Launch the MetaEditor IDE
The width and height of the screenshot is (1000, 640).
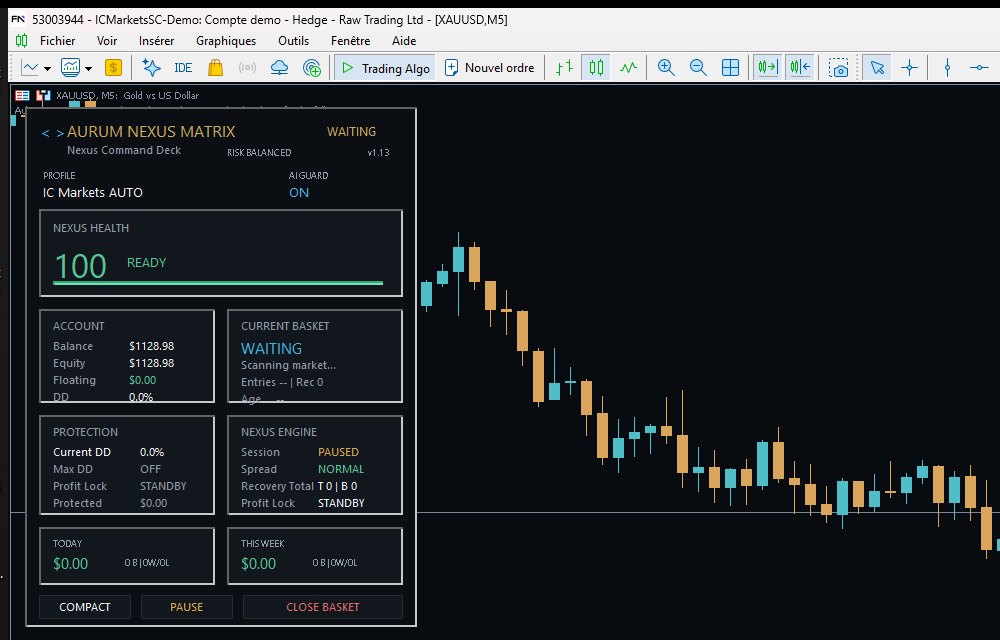click(183, 68)
